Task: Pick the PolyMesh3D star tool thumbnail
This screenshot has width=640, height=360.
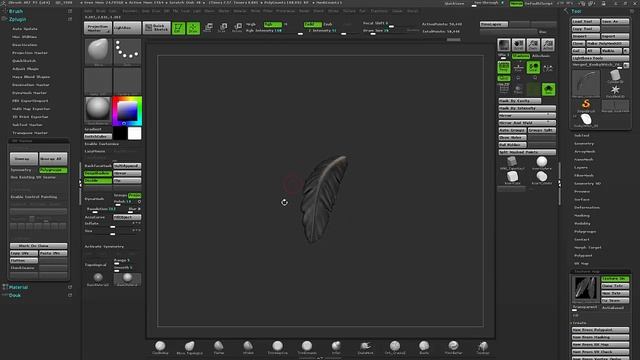Action: pyautogui.click(x=615, y=91)
